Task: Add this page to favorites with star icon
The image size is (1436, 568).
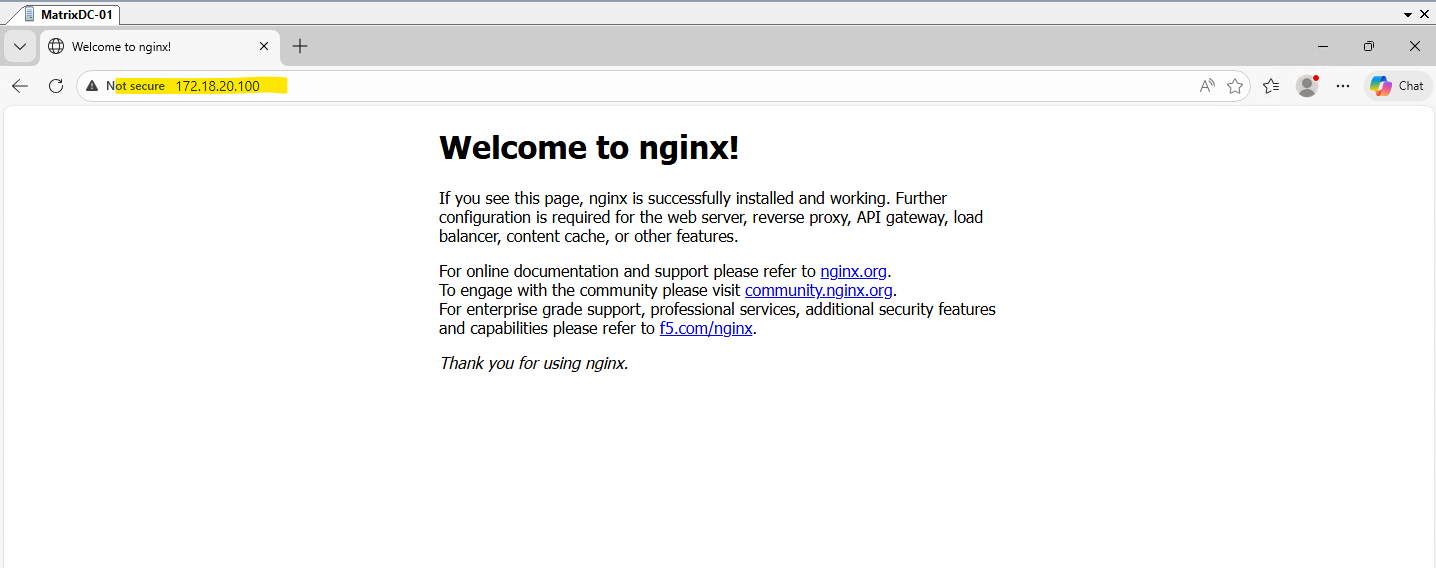Action: (1235, 86)
